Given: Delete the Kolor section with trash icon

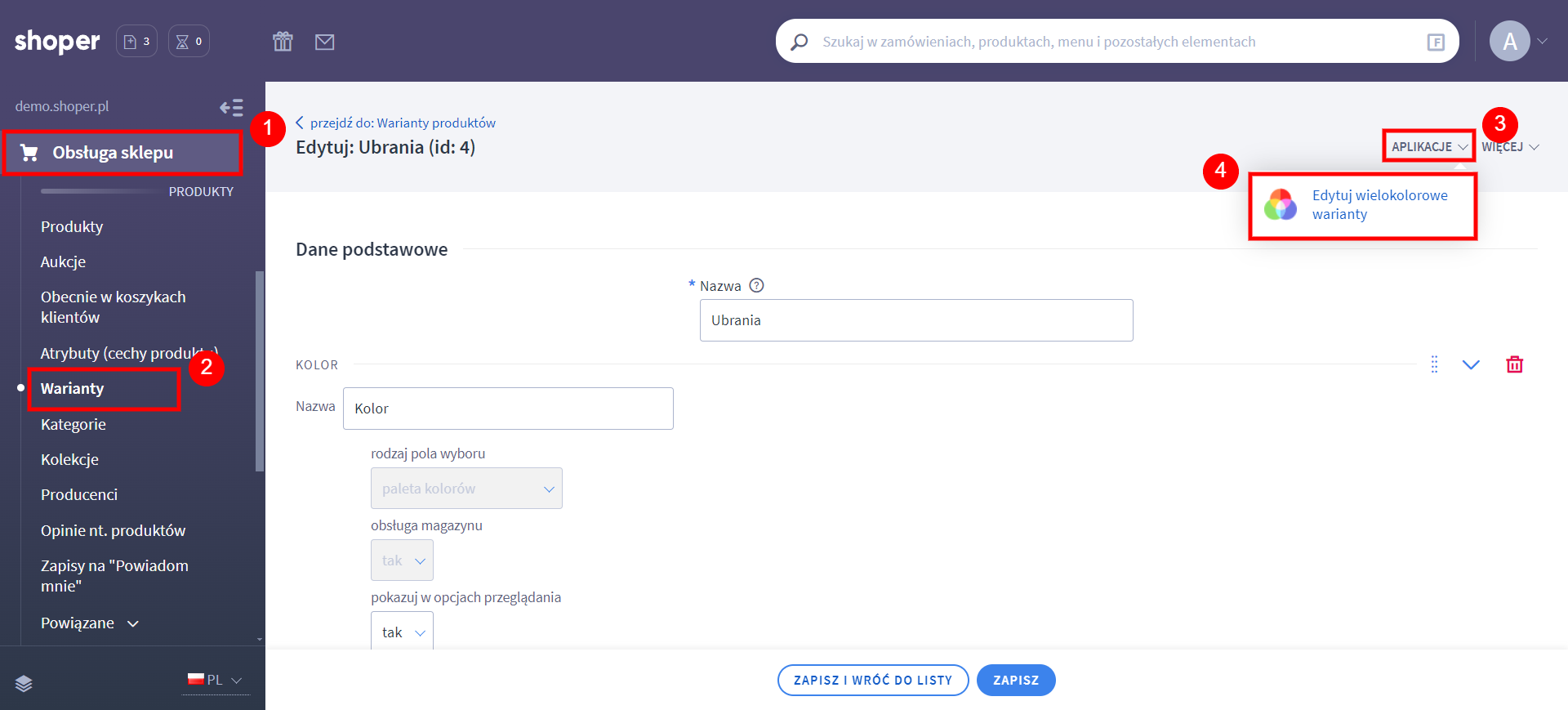Looking at the screenshot, I should pyautogui.click(x=1514, y=364).
